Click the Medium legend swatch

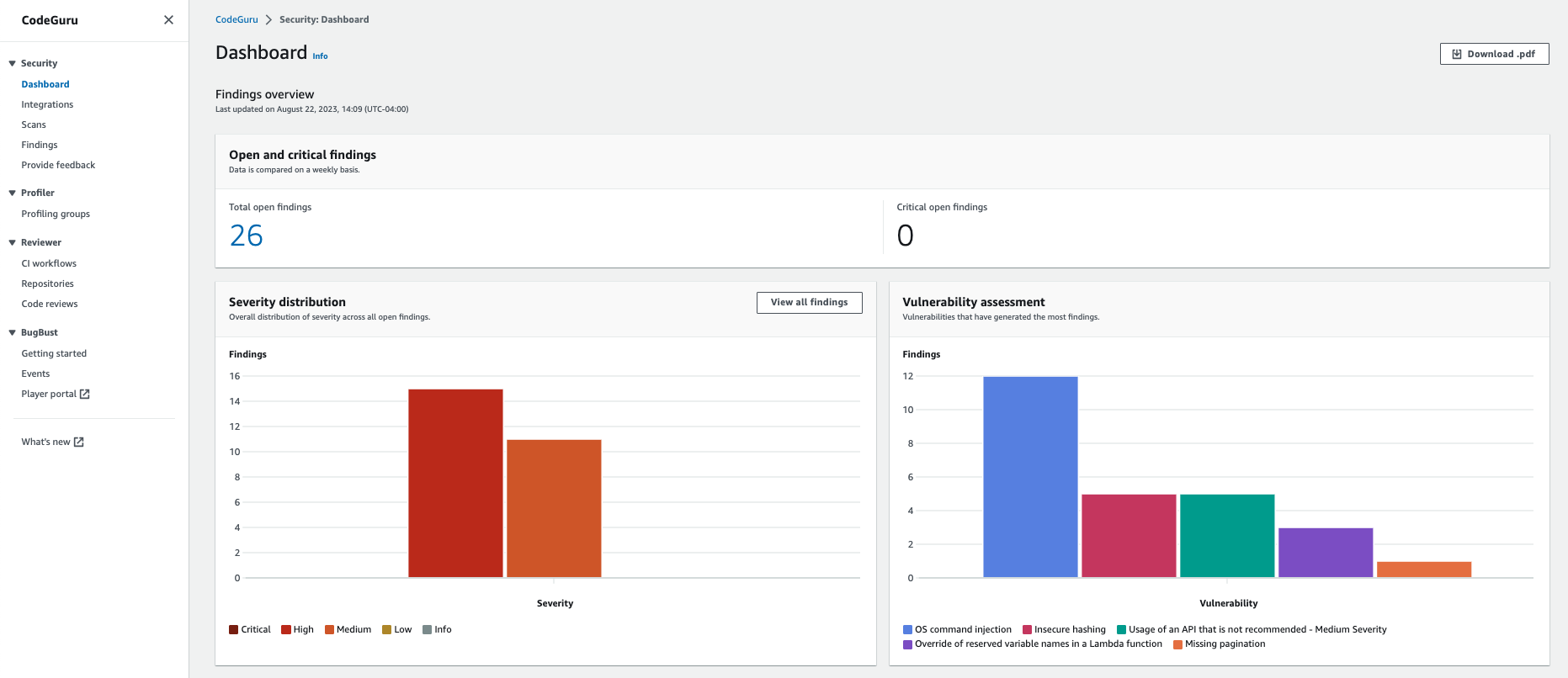pyautogui.click(x=329, y=629)
